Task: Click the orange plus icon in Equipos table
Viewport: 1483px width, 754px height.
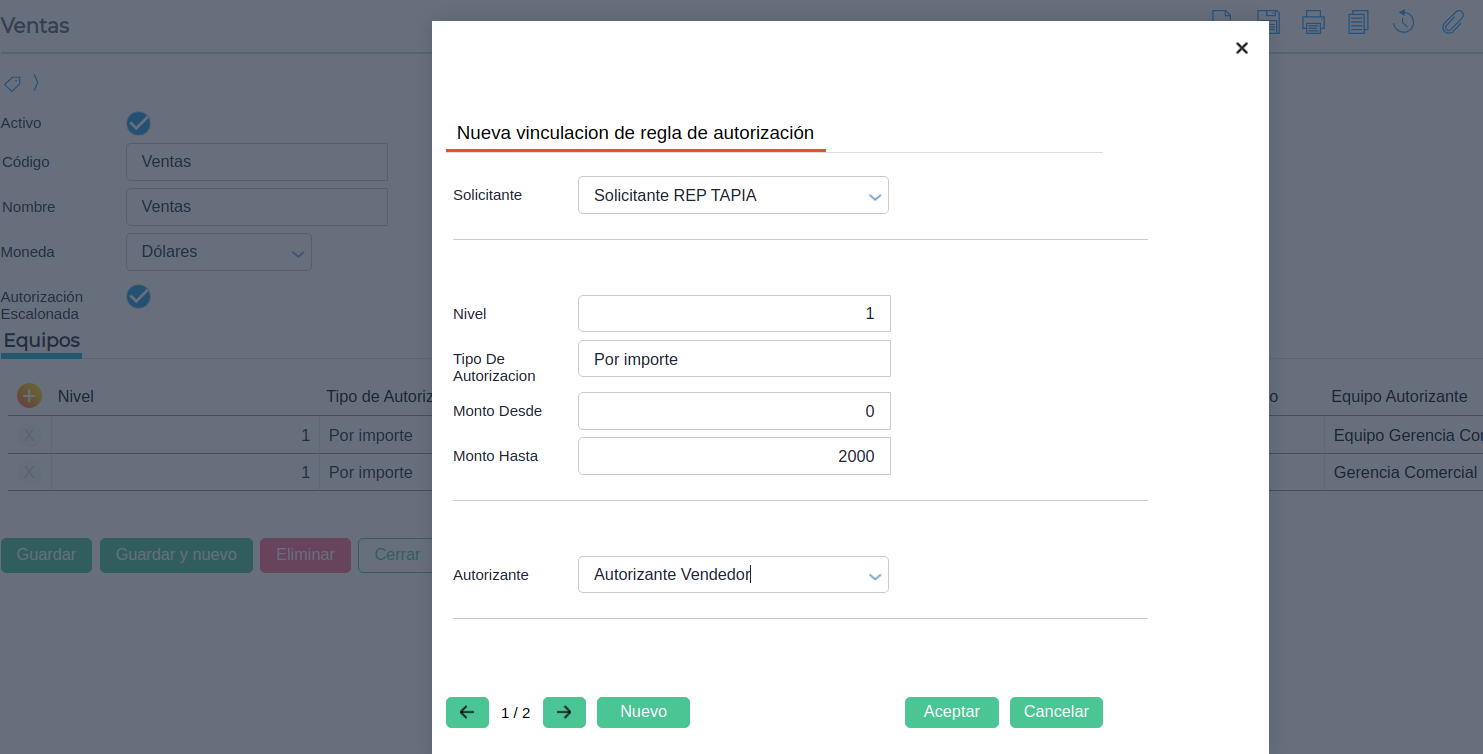Action: [29, 396]
